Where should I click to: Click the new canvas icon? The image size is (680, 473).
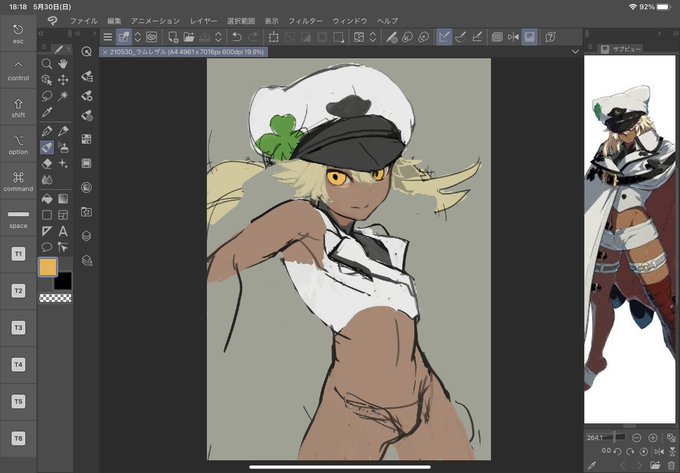(173, 37)
